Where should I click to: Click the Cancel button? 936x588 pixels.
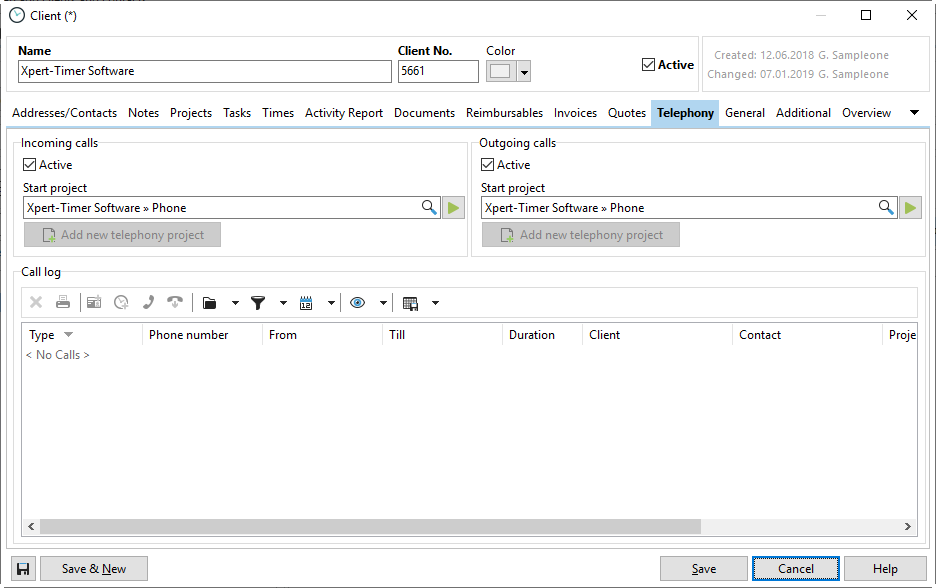pyautogui.click(x=796, y=569)
